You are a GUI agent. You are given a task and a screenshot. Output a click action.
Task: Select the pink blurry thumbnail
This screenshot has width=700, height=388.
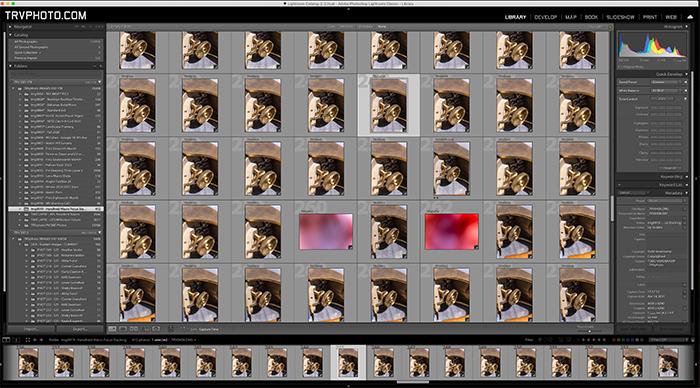(x=325, y=231)
